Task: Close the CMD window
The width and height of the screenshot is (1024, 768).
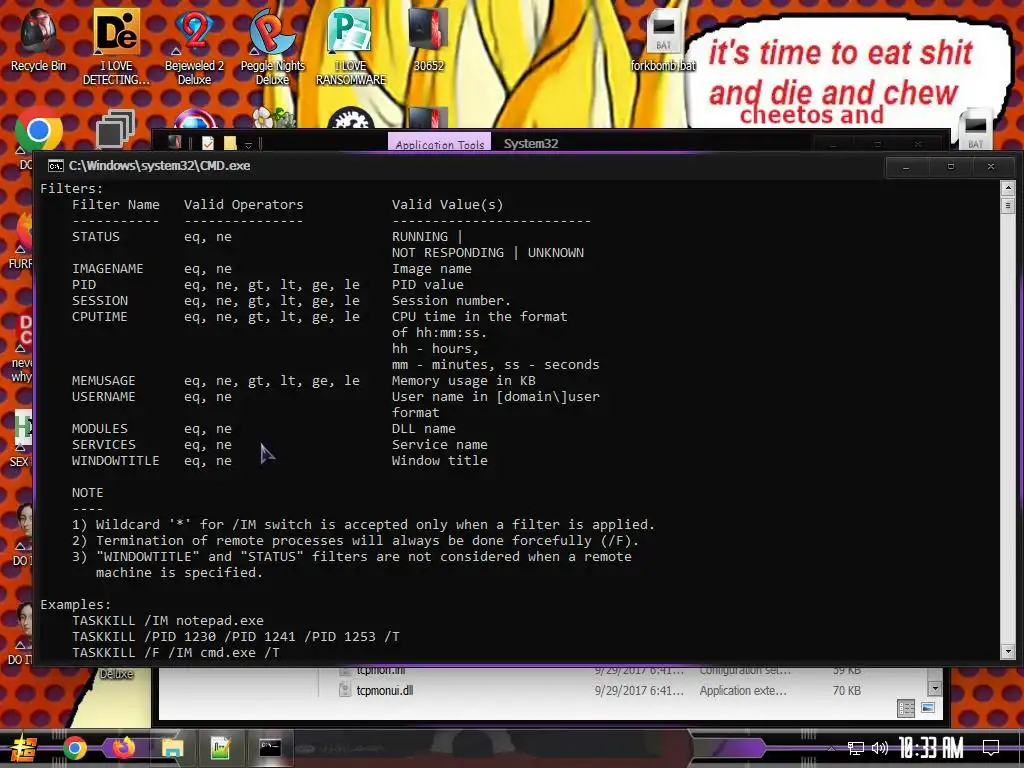Action: (x=991, y=167)
